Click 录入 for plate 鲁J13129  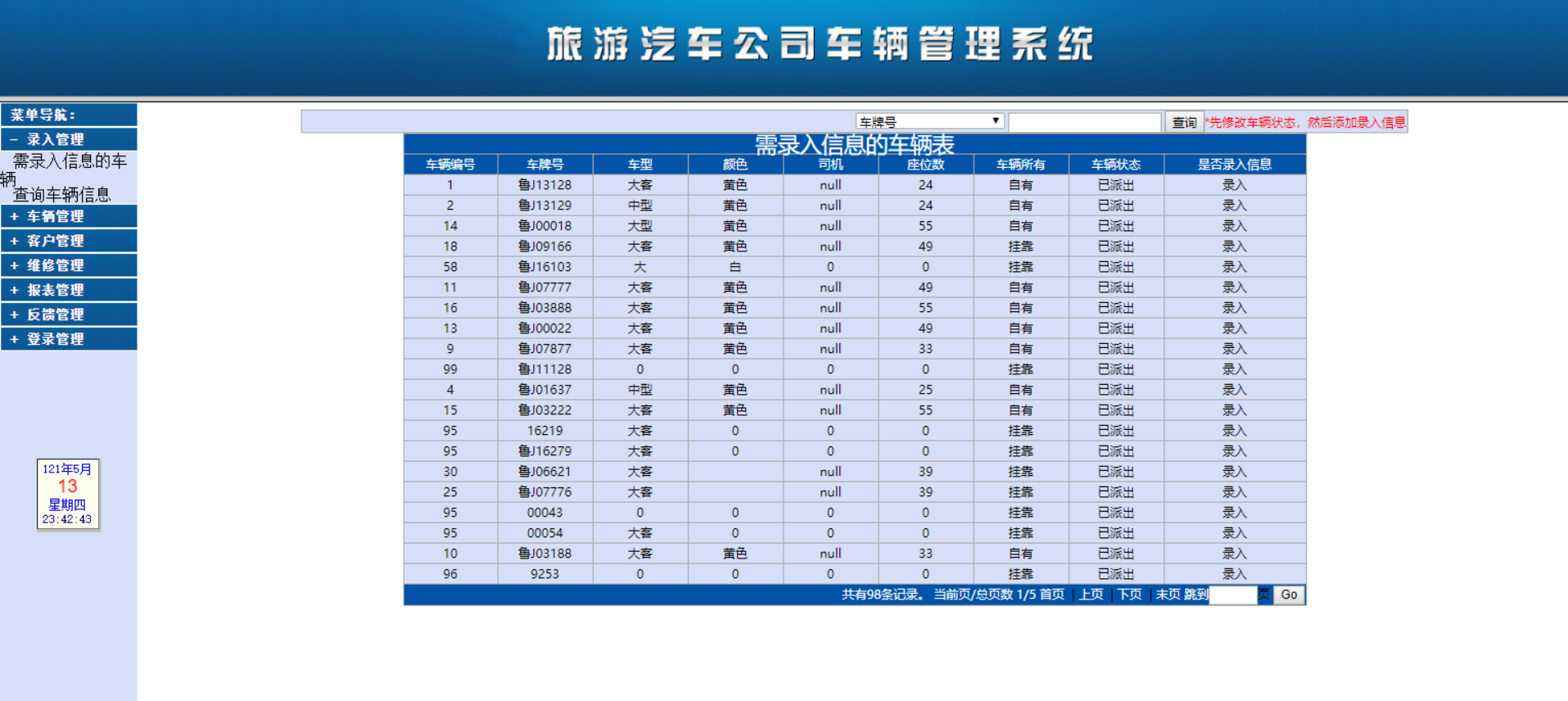1234,206
